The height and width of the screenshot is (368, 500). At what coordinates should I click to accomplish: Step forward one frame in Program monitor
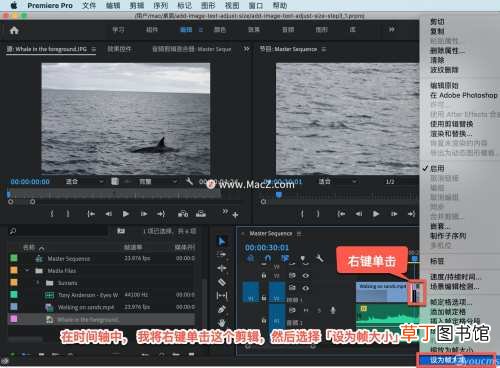[x=394, y=214]
